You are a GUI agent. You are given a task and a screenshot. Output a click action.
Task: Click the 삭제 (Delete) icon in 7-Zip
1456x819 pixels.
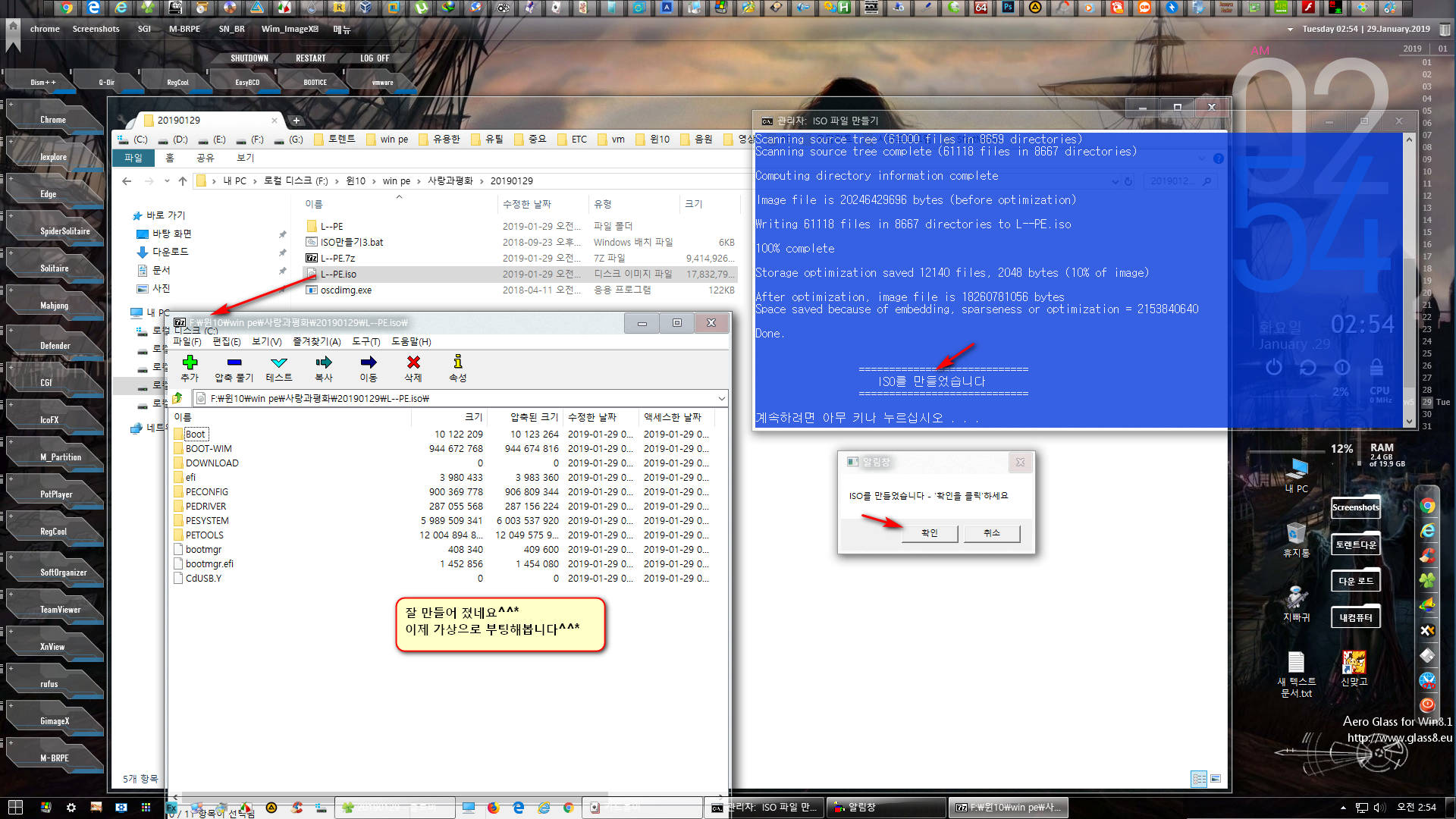point(413,368)
